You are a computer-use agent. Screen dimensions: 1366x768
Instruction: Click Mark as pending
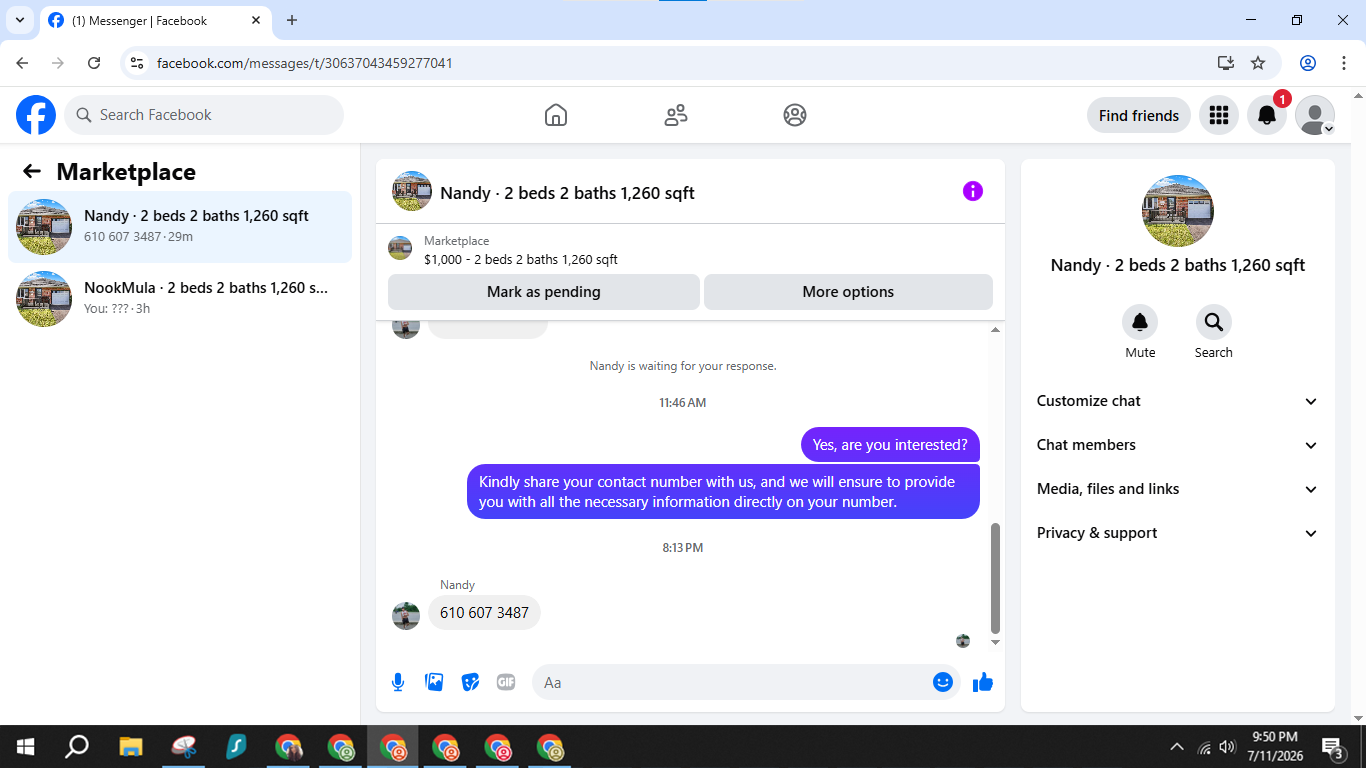point(544,292)
